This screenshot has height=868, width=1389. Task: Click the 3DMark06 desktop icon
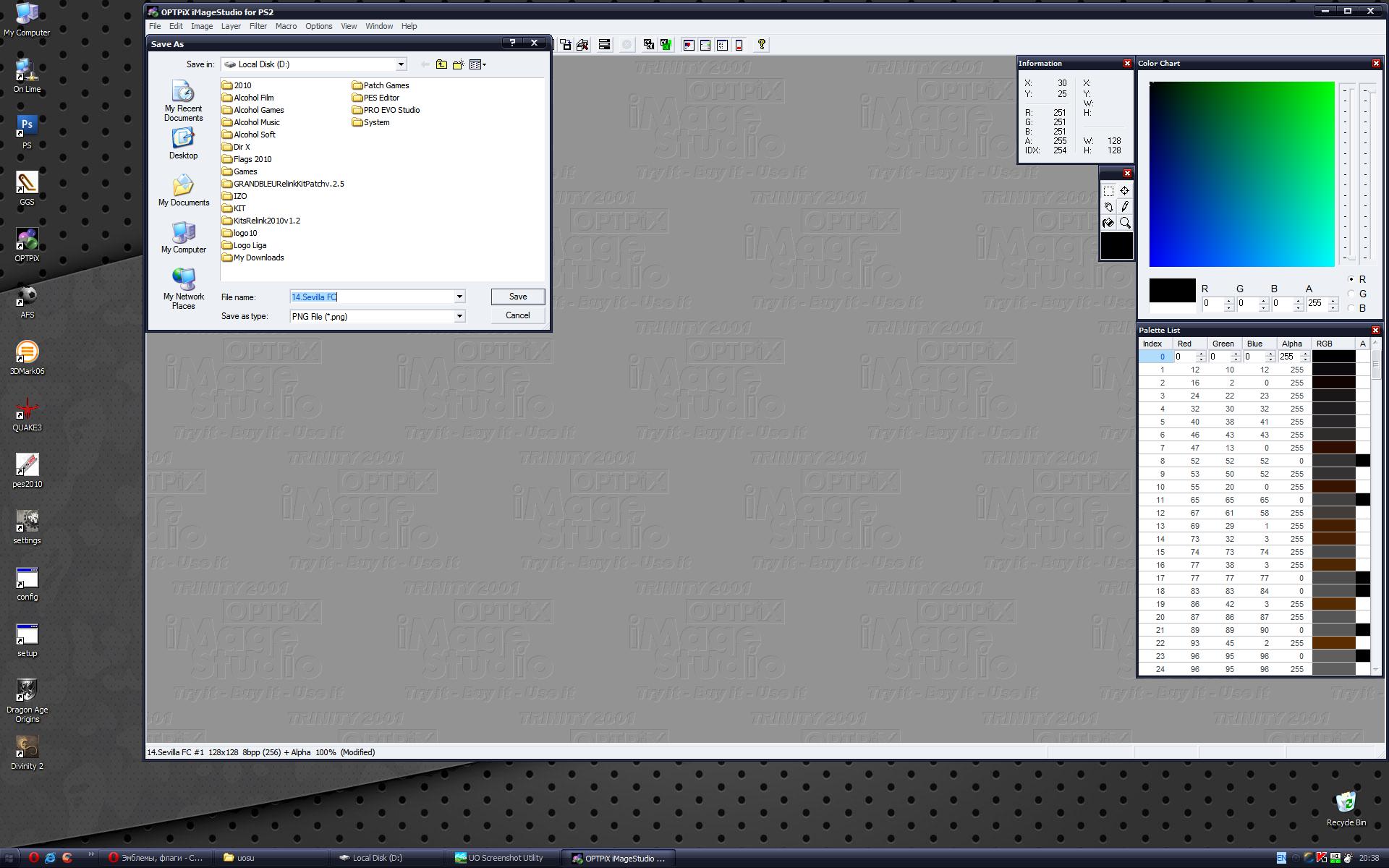tap(27, 358)
